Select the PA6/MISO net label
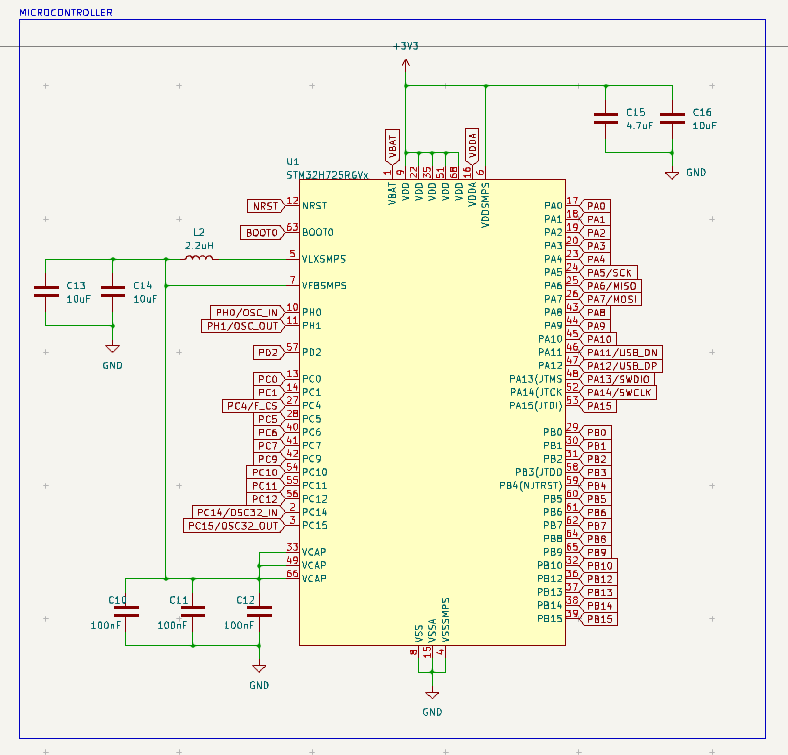The height and width of the screenshot is (755, 788). tap(611, 286)
